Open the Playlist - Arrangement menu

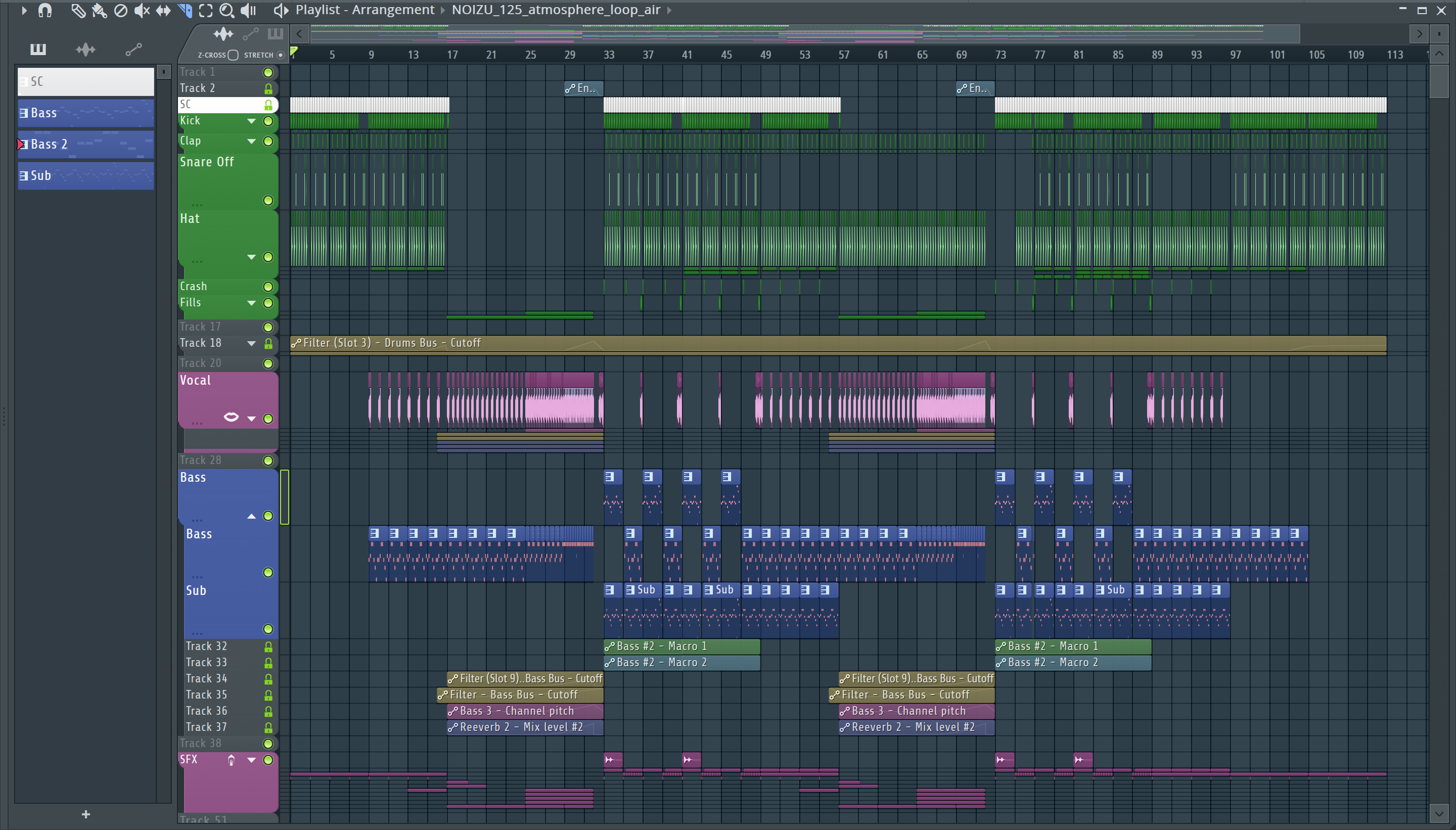365,10
